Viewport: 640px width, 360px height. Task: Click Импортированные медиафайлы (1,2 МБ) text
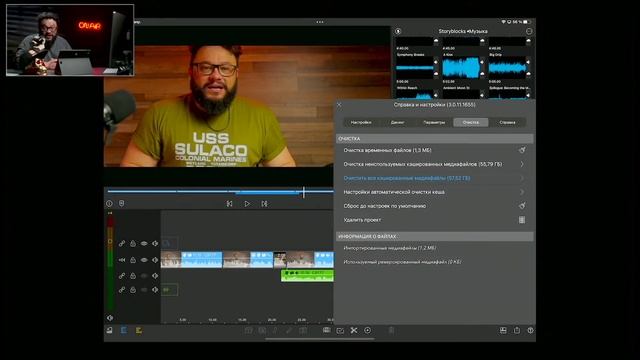pyautogui.click(x=390, y=248)
